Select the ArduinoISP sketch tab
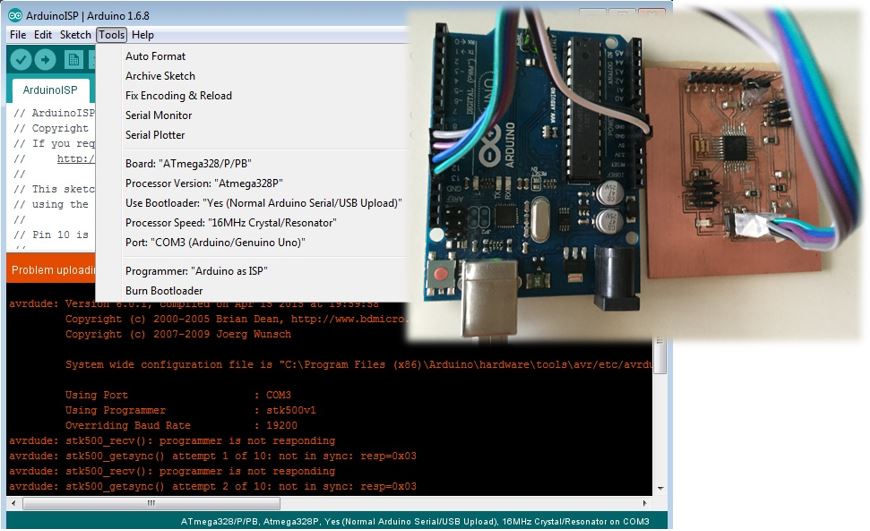Image resolution: width=870 pixels, height=531 pixels. click(50, 90)
